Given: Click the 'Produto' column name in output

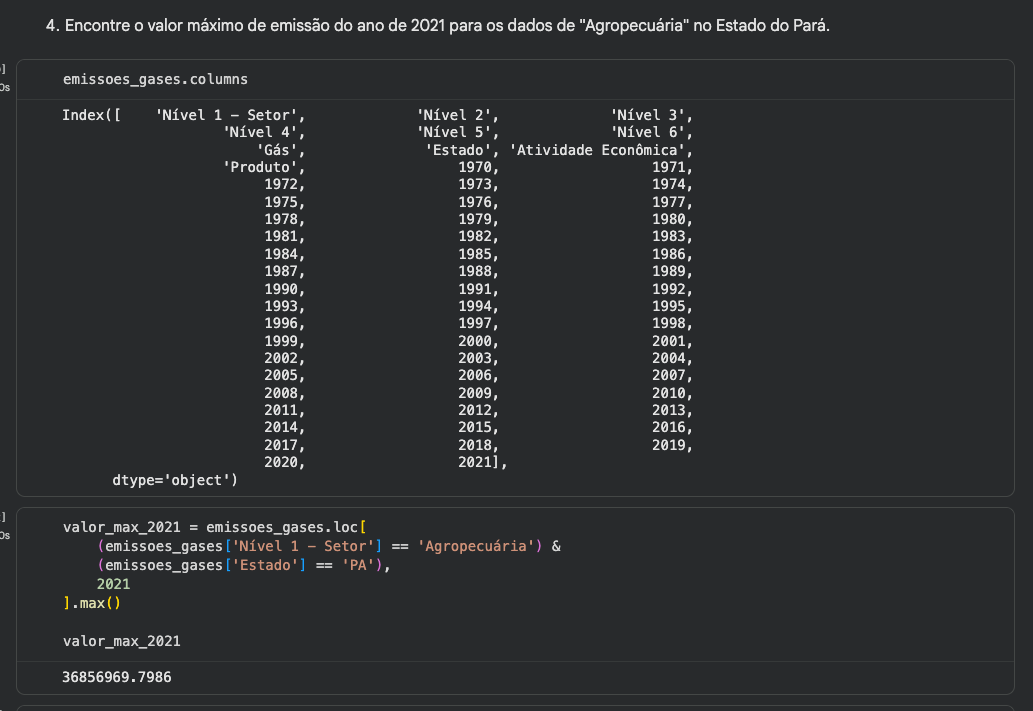Looking at the screenshot, I should tap(260, 167).
